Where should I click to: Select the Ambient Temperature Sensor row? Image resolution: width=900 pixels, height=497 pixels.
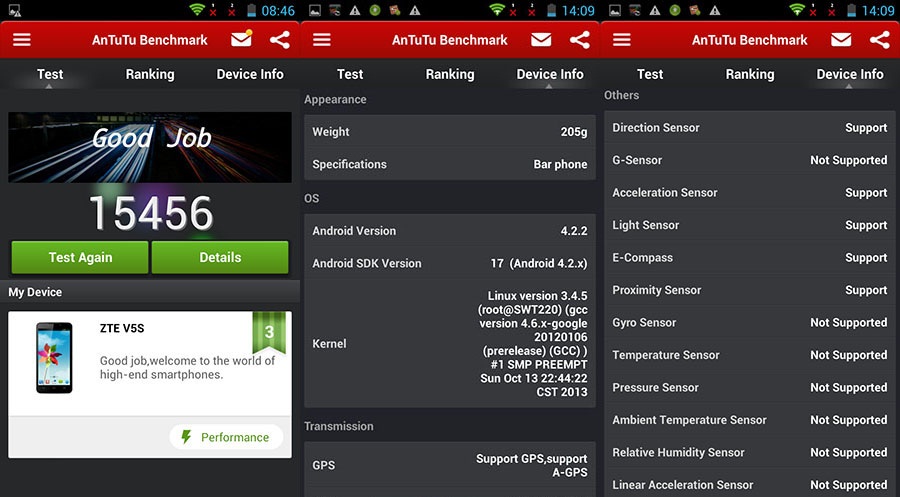750,420
